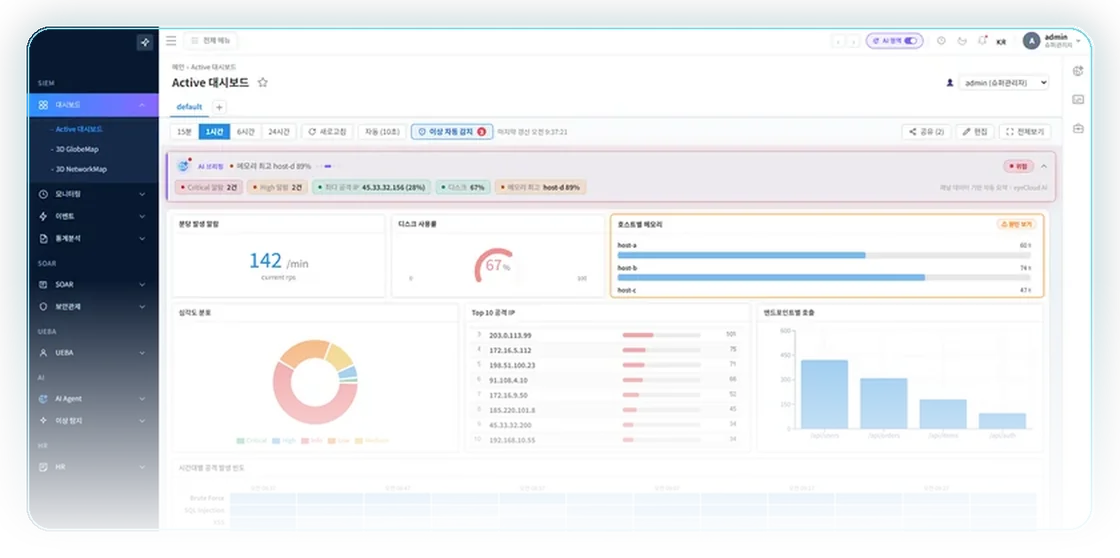Open Active 대시보드 in sidebar

coord(79,129)
